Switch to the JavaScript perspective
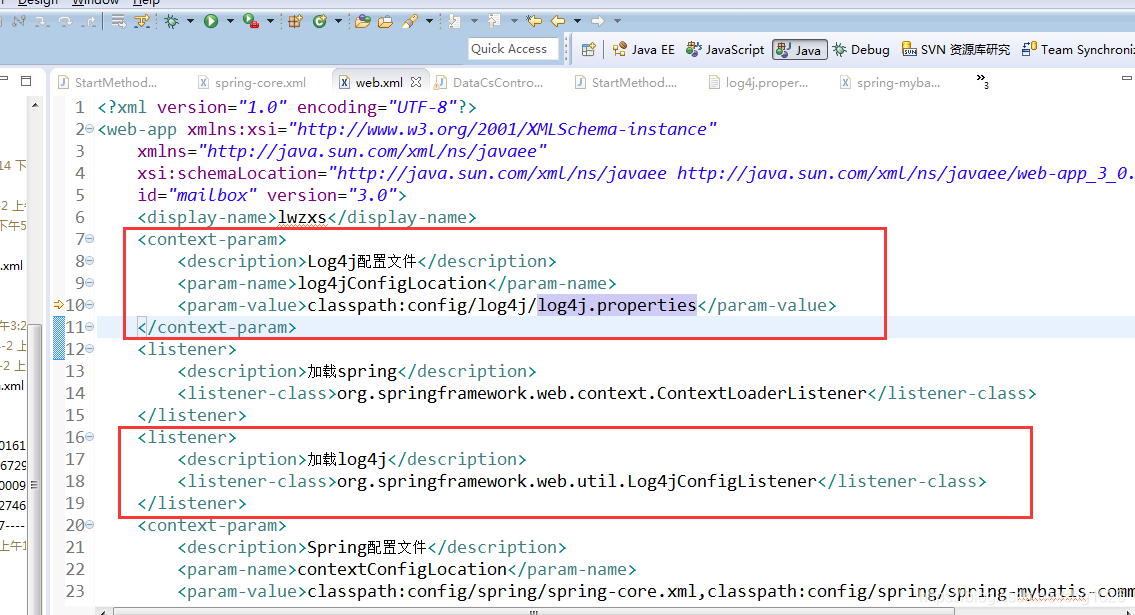 725,49
